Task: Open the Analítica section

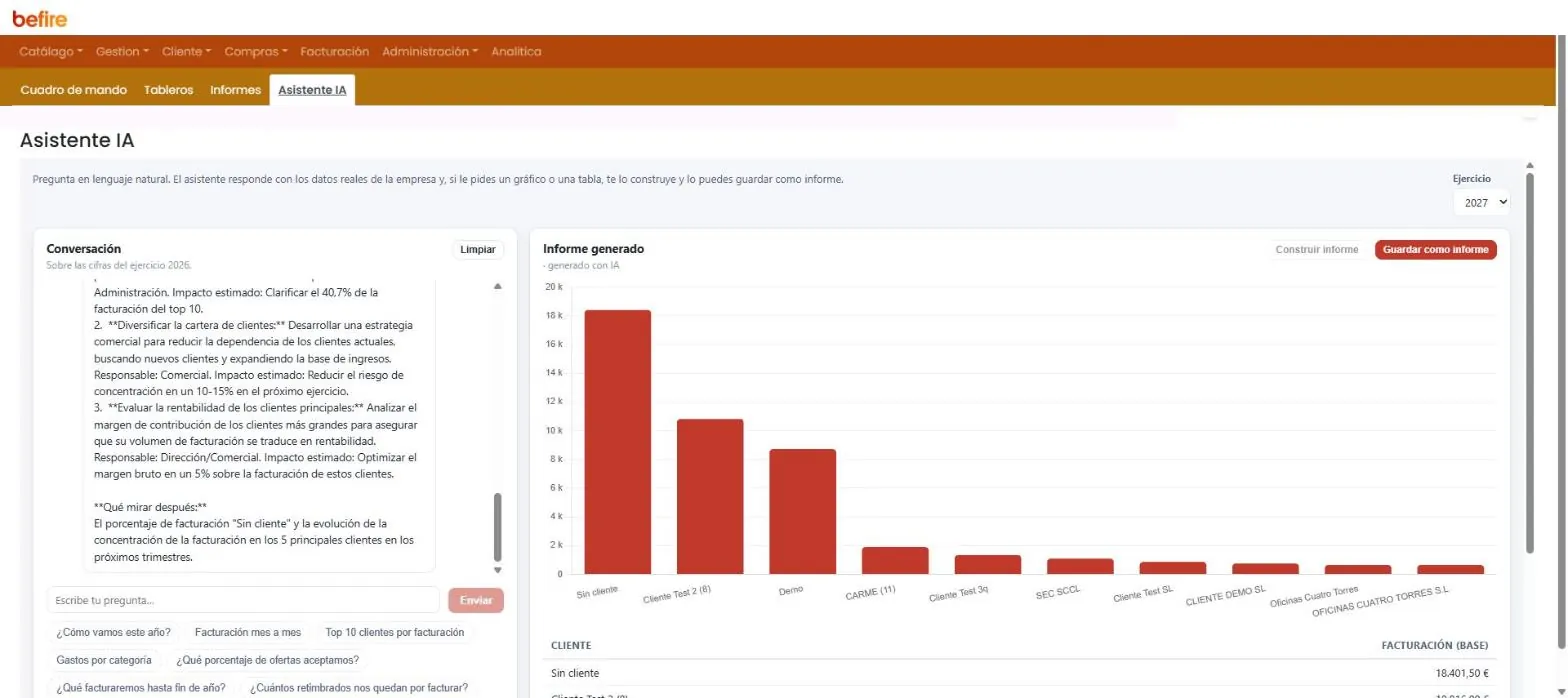Action: coord(516,51)
